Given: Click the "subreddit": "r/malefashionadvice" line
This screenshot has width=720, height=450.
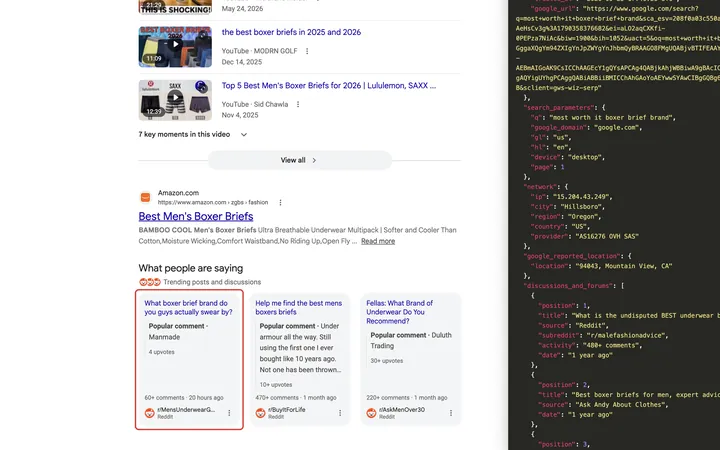Looking at the screenshot, I should 603,335.
